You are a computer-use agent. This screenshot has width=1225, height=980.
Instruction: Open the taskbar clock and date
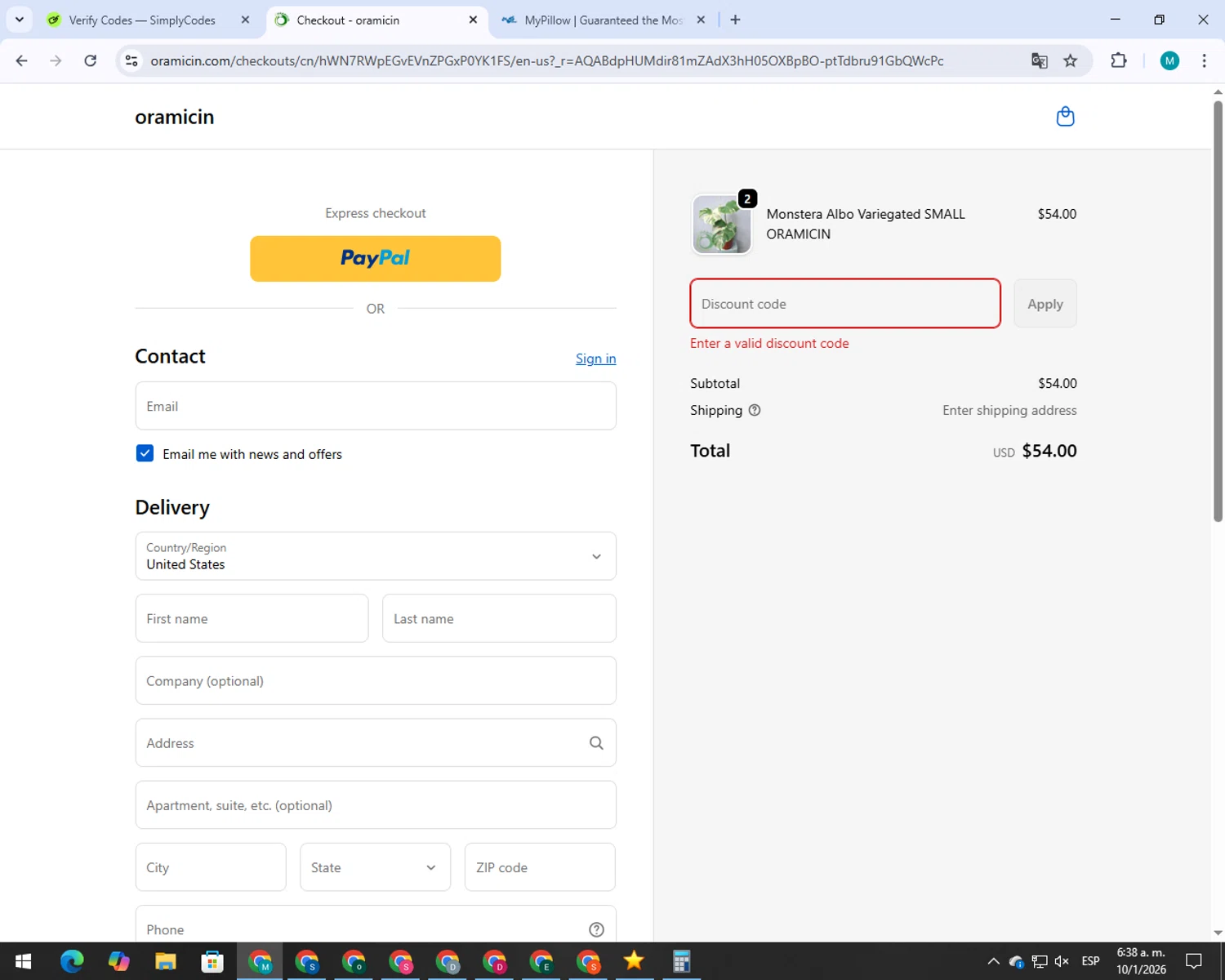click(1141, 961)
